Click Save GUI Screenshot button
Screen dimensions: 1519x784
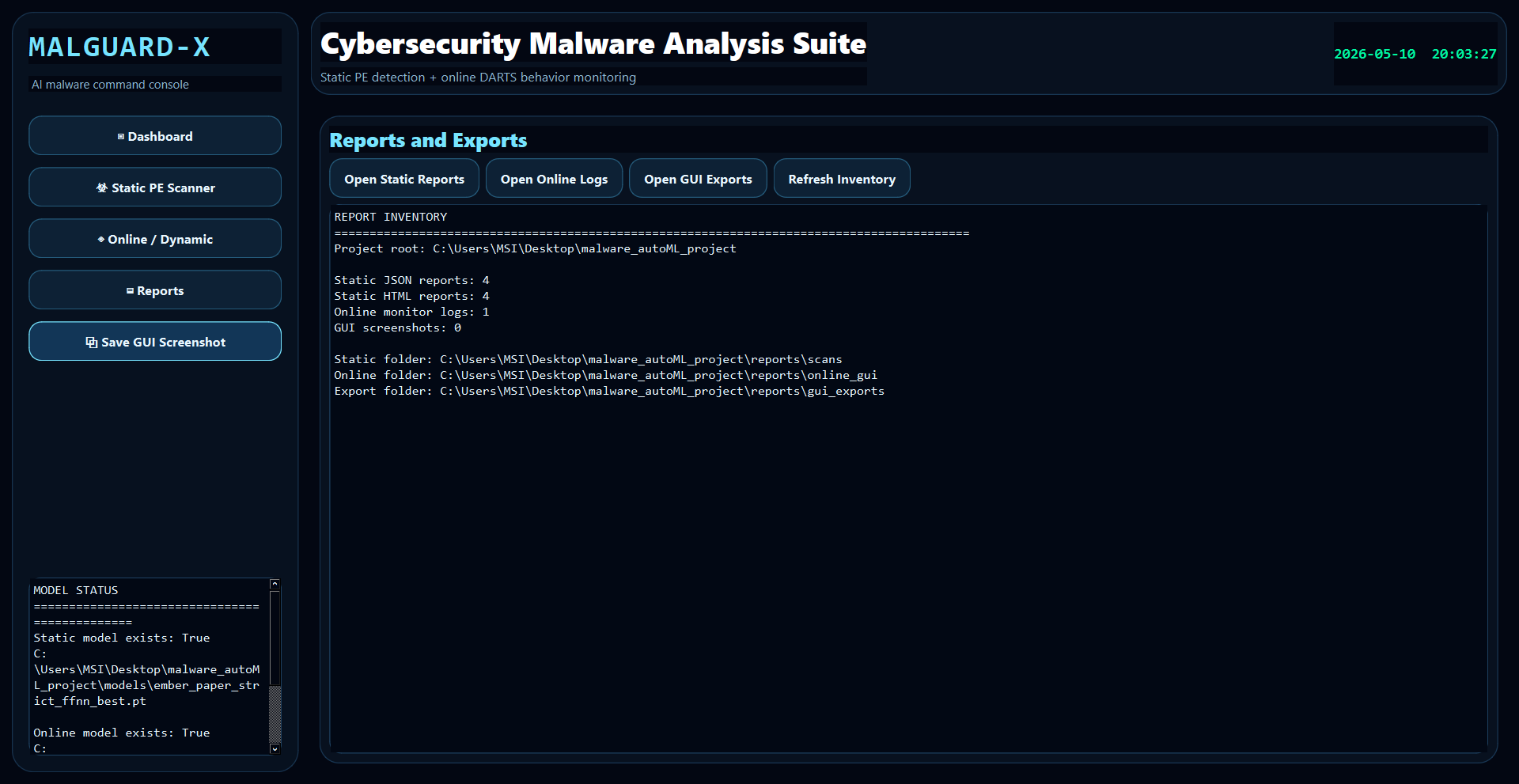[155, 342]
